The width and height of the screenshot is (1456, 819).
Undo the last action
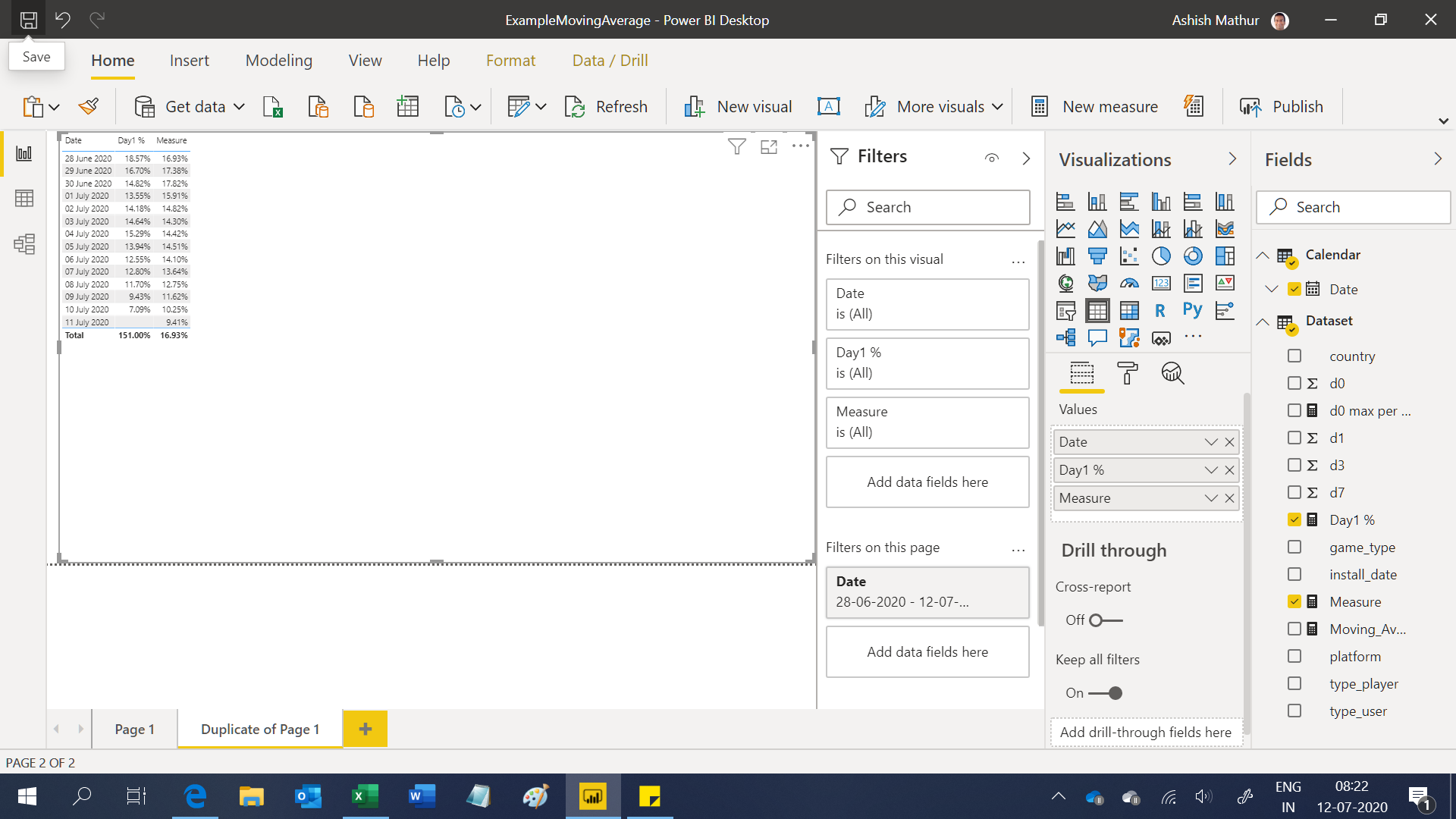coord(63,20)
